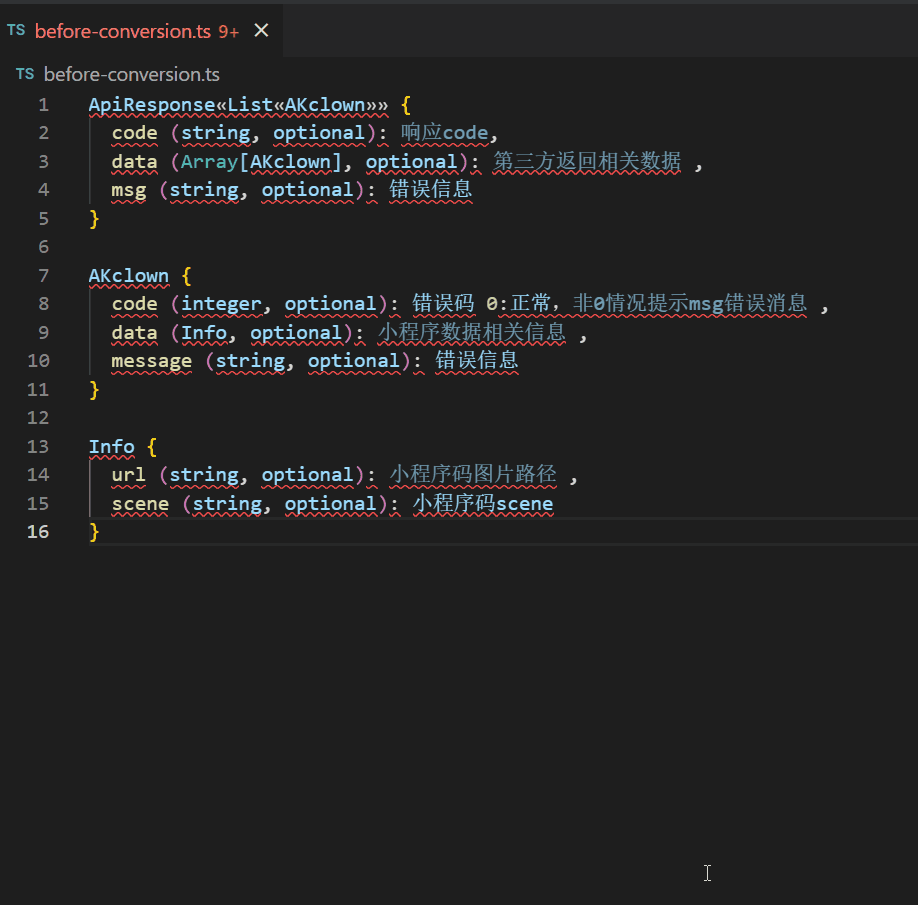Click the opening brace after AKclown on line 7
The height and width of the screenshot is (905, 918).
coord(187,276)
